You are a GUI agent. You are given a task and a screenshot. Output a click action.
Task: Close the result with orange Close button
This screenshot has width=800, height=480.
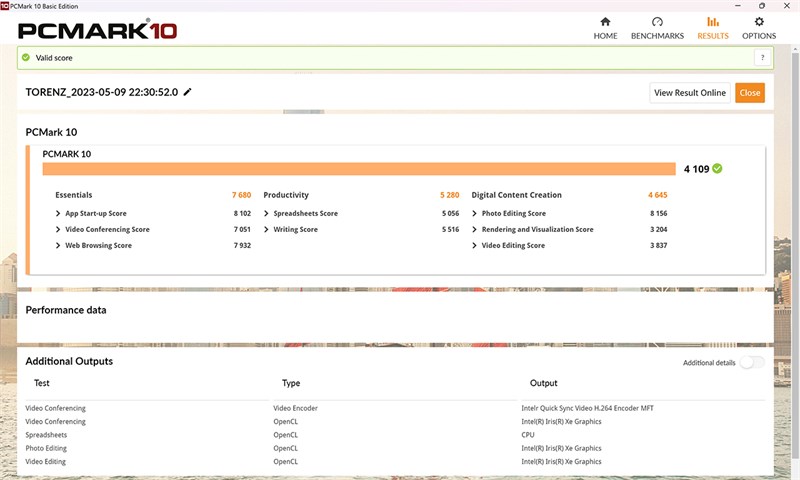coord(749,93)
